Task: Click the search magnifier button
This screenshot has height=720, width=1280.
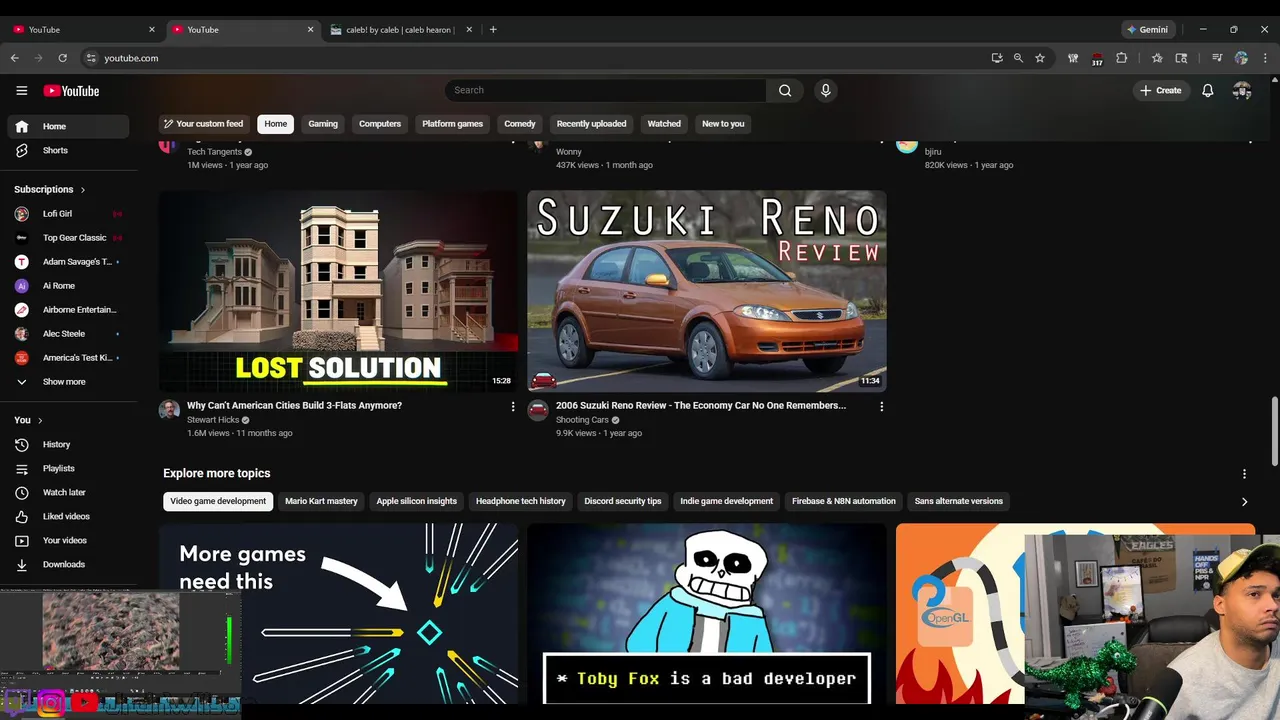Action: 785,90
